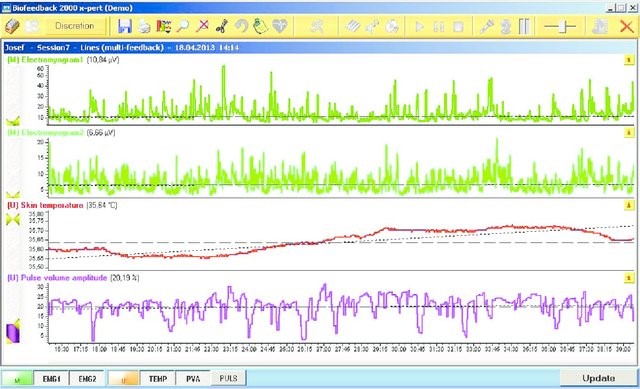The image size is (640, 389).
Task: Toggle the PULS channel tab
Action: click(228, 378)
